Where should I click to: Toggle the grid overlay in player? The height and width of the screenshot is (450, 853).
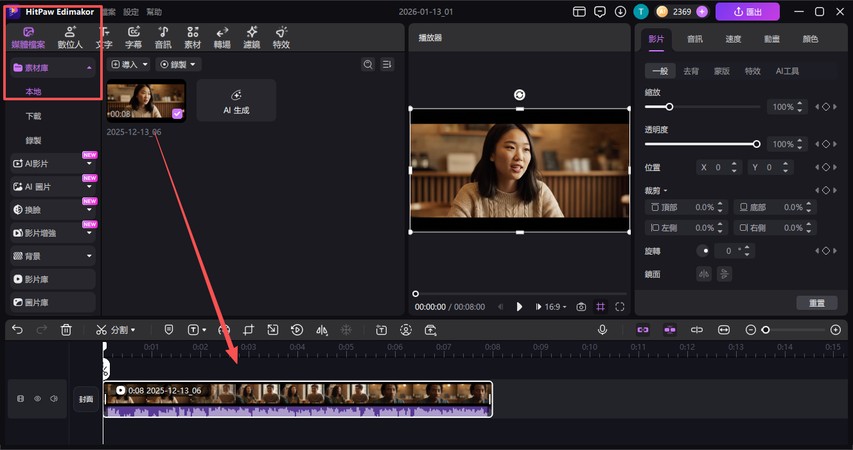pyautogui.click(x=600, y=307)
